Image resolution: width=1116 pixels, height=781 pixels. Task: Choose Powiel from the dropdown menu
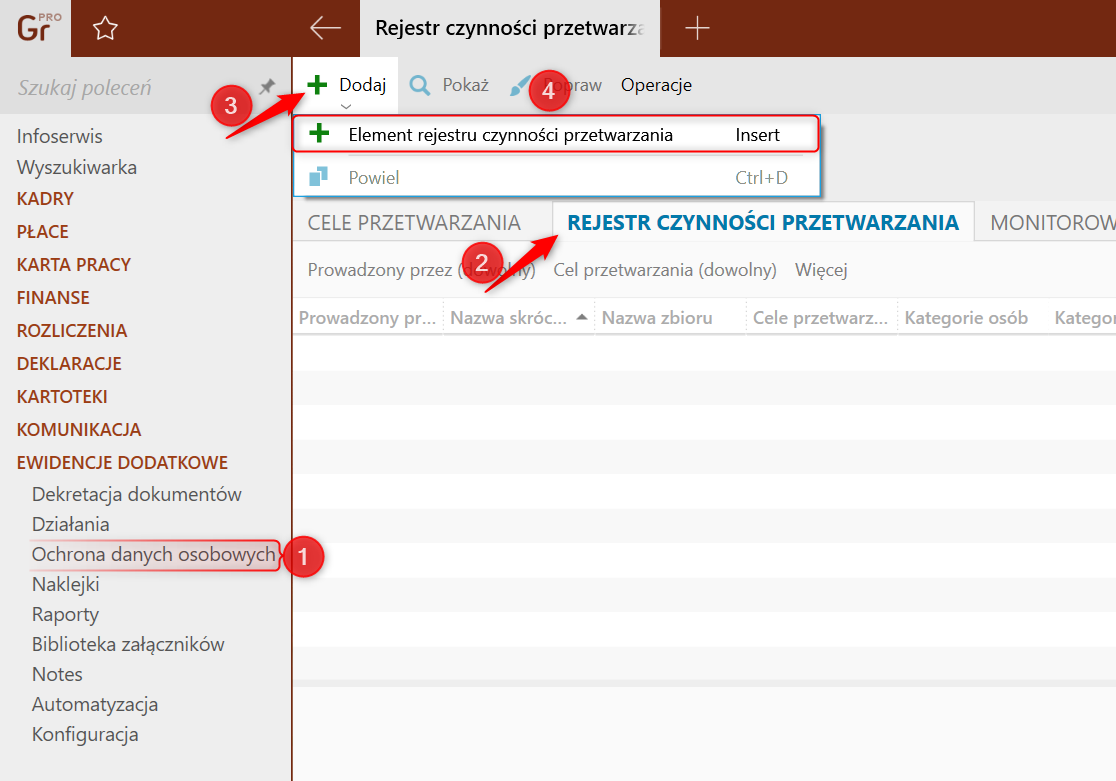556,177
